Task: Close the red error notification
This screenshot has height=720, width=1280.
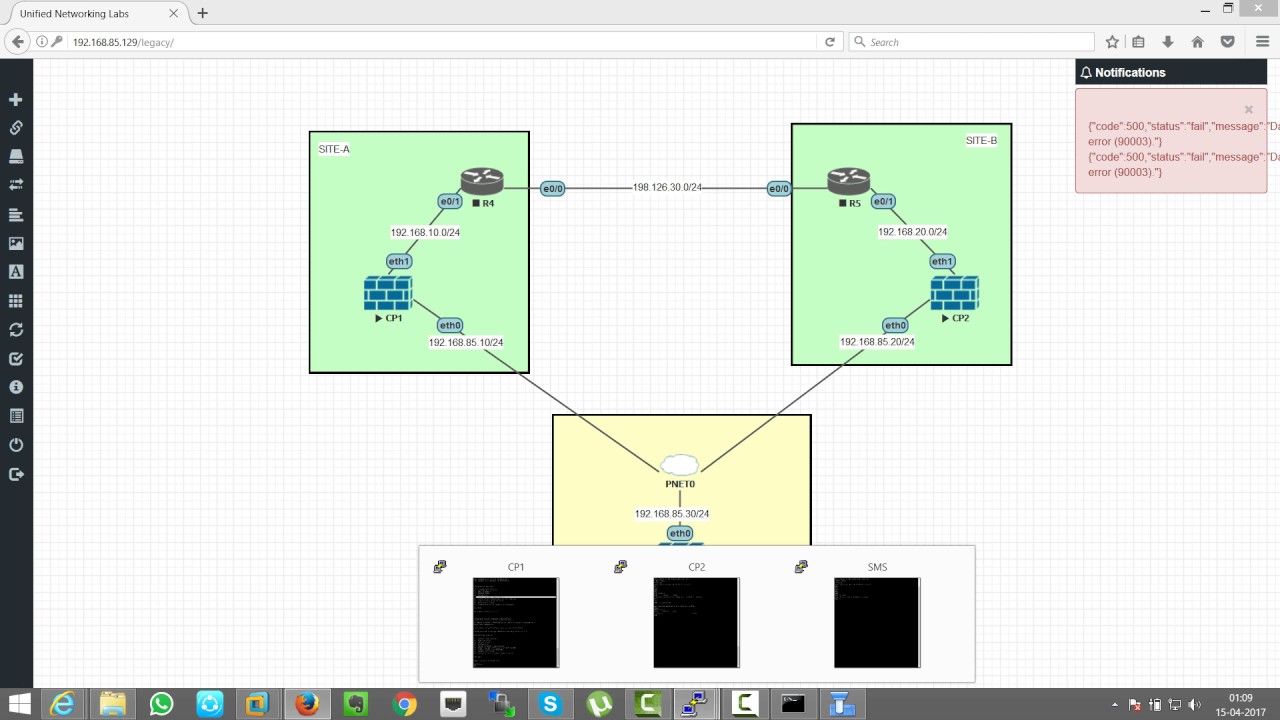Action: (x=1248, y=110)
